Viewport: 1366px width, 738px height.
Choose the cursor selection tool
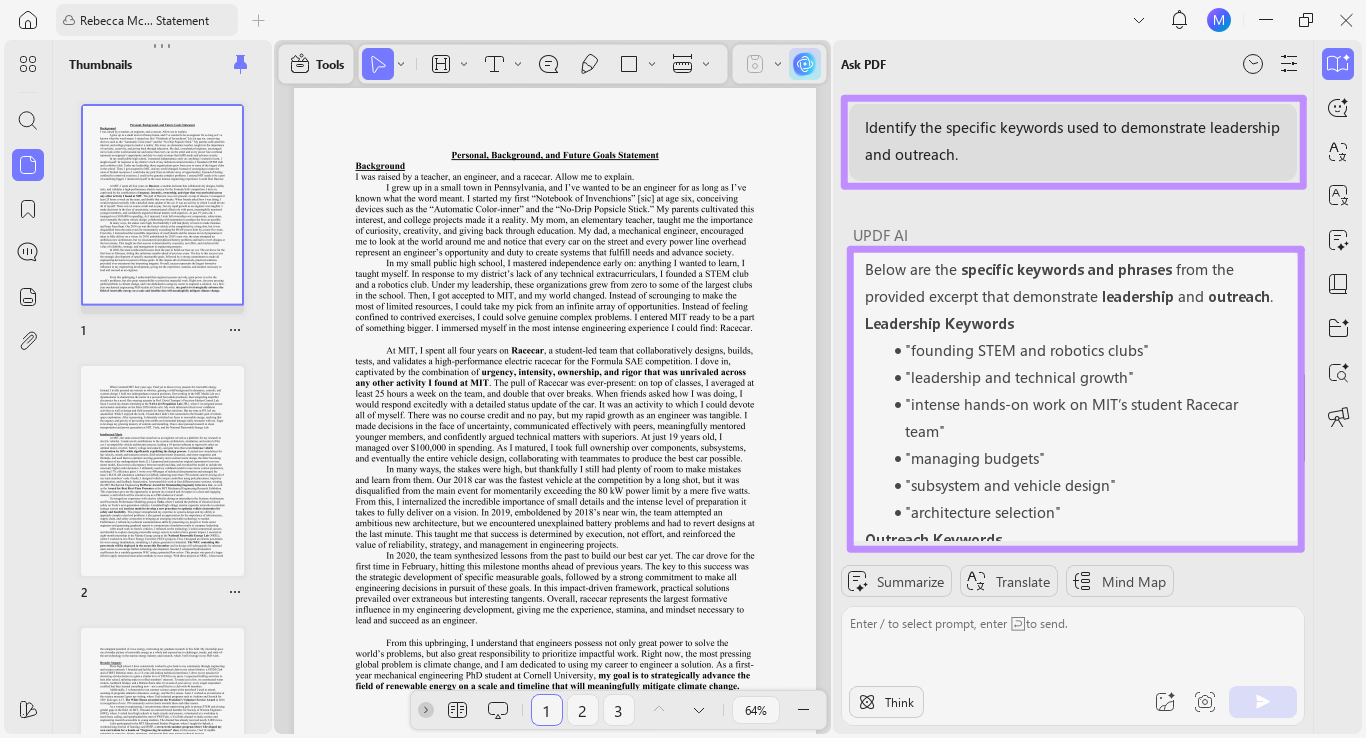click(377, 64)
